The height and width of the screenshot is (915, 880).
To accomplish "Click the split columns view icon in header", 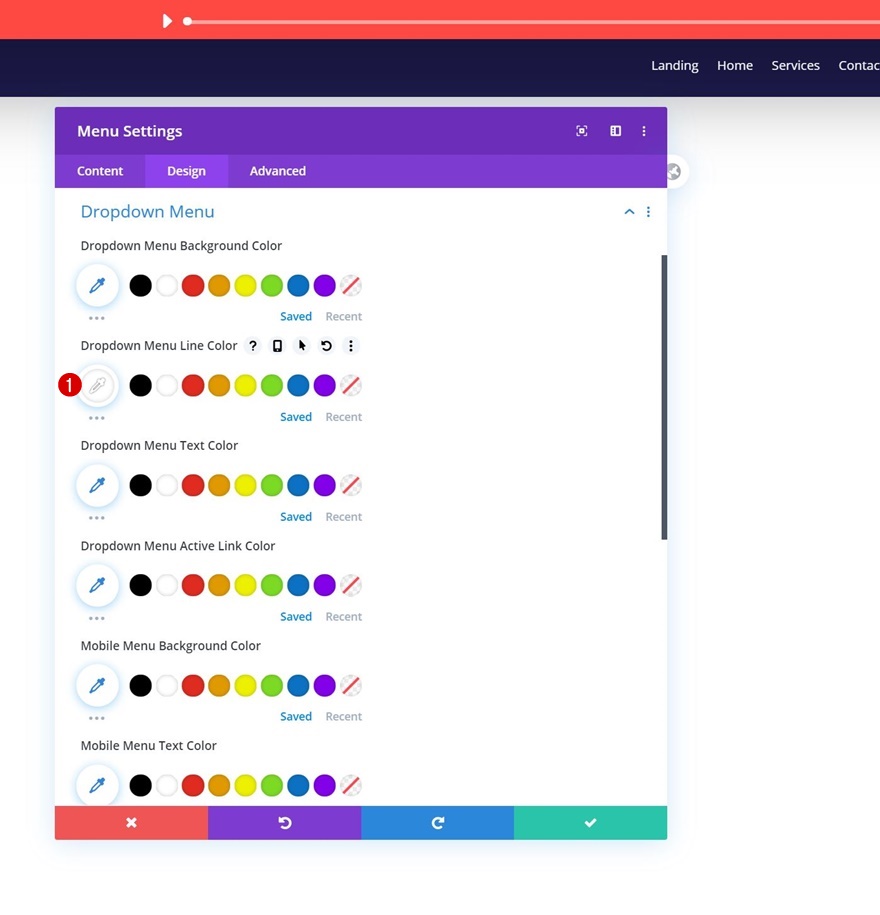I will (x=616, y=131).
